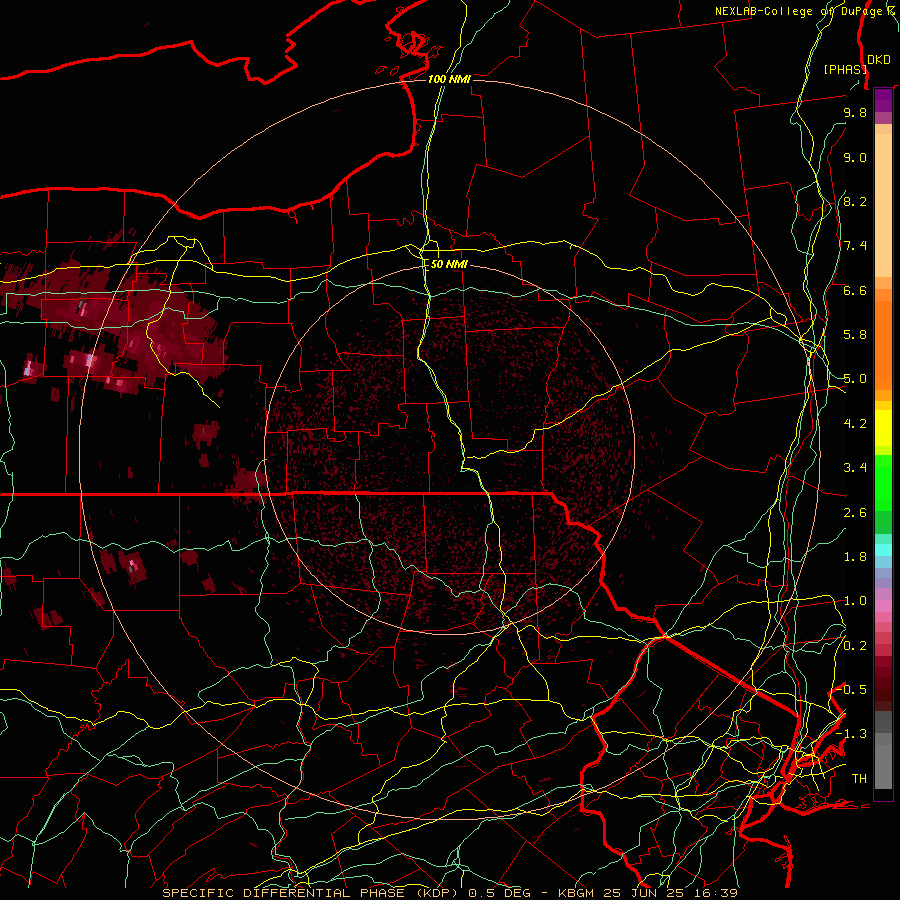The image size is (900, 900).
Task: Pick the bright green segment of color bar
Action: point(883,482)
